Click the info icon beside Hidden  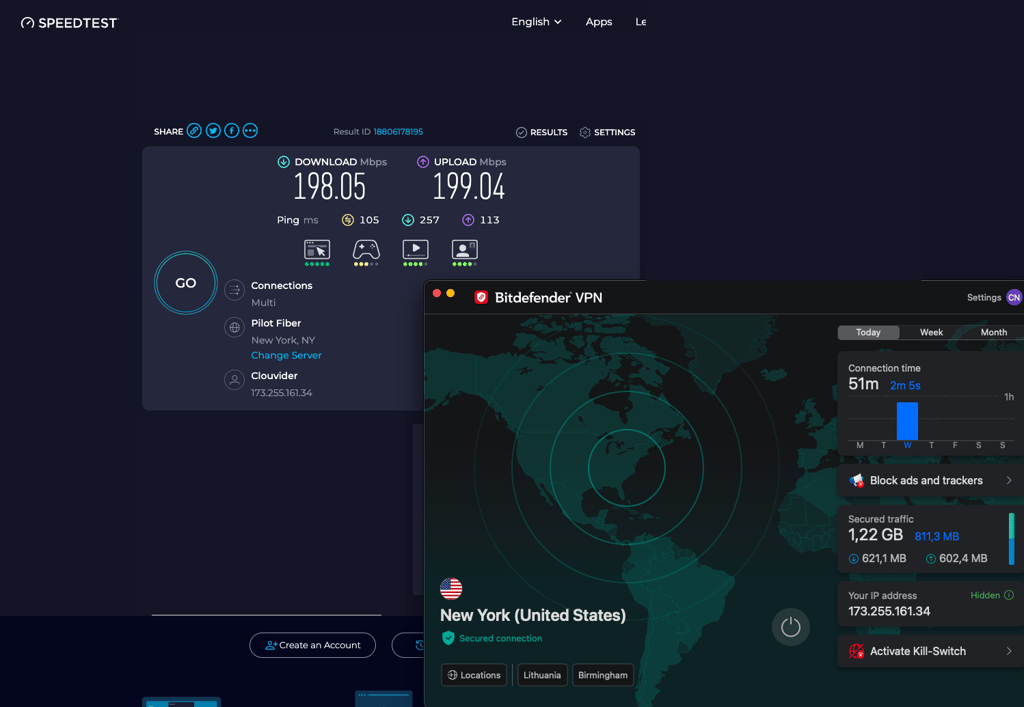coord(1009,595)
